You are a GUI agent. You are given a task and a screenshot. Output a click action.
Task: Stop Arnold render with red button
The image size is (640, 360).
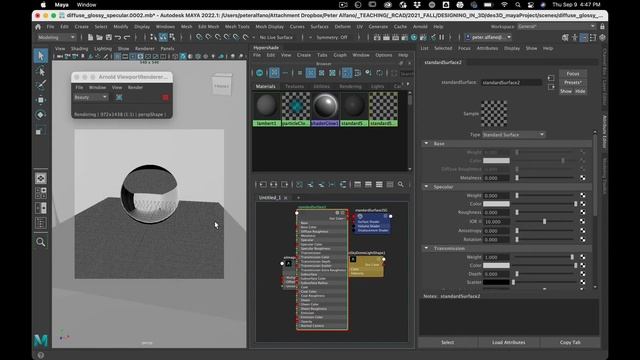pyautogui.click(x=165, y=97)
